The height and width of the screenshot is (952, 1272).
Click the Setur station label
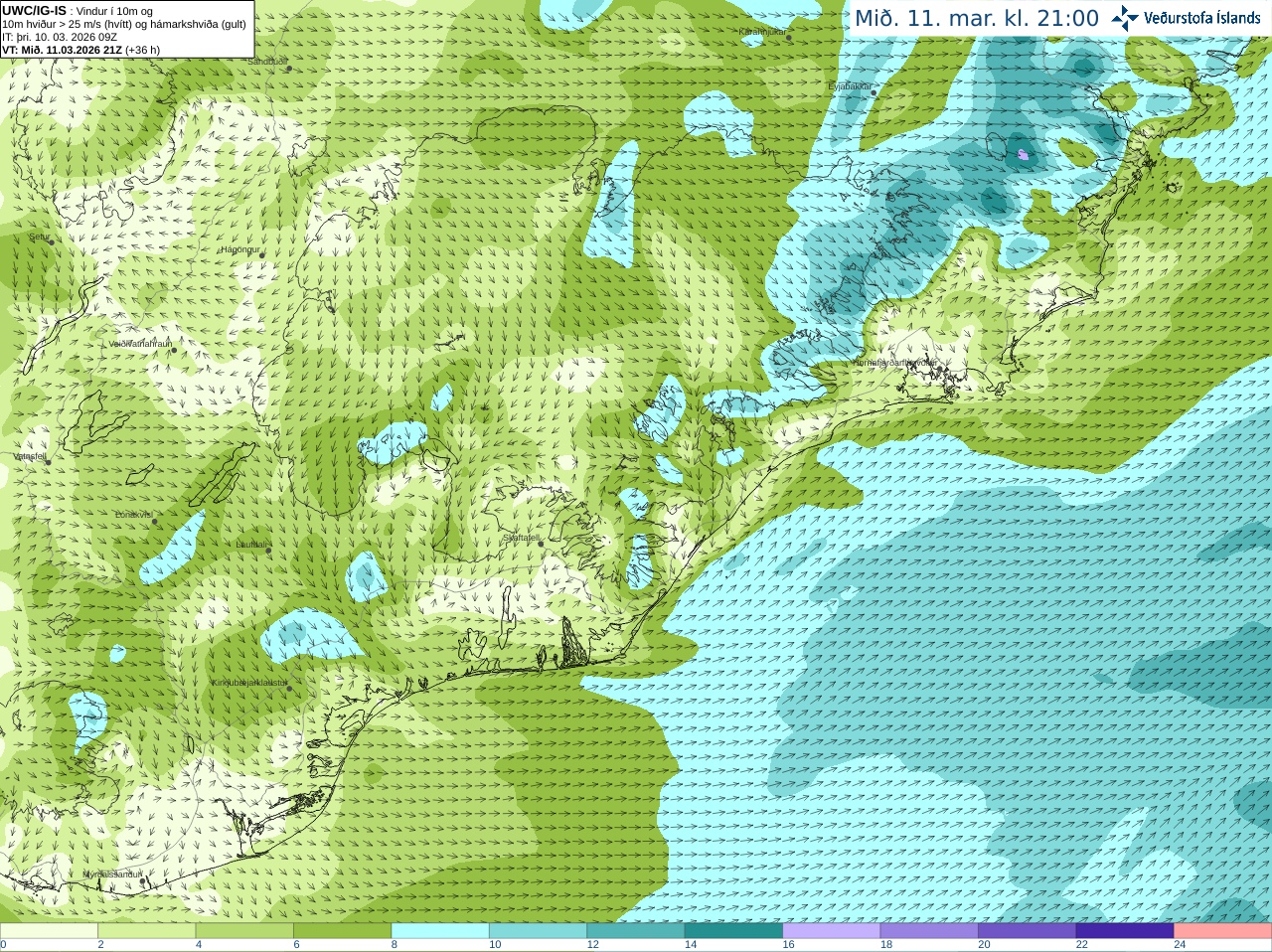click(39, 238)
